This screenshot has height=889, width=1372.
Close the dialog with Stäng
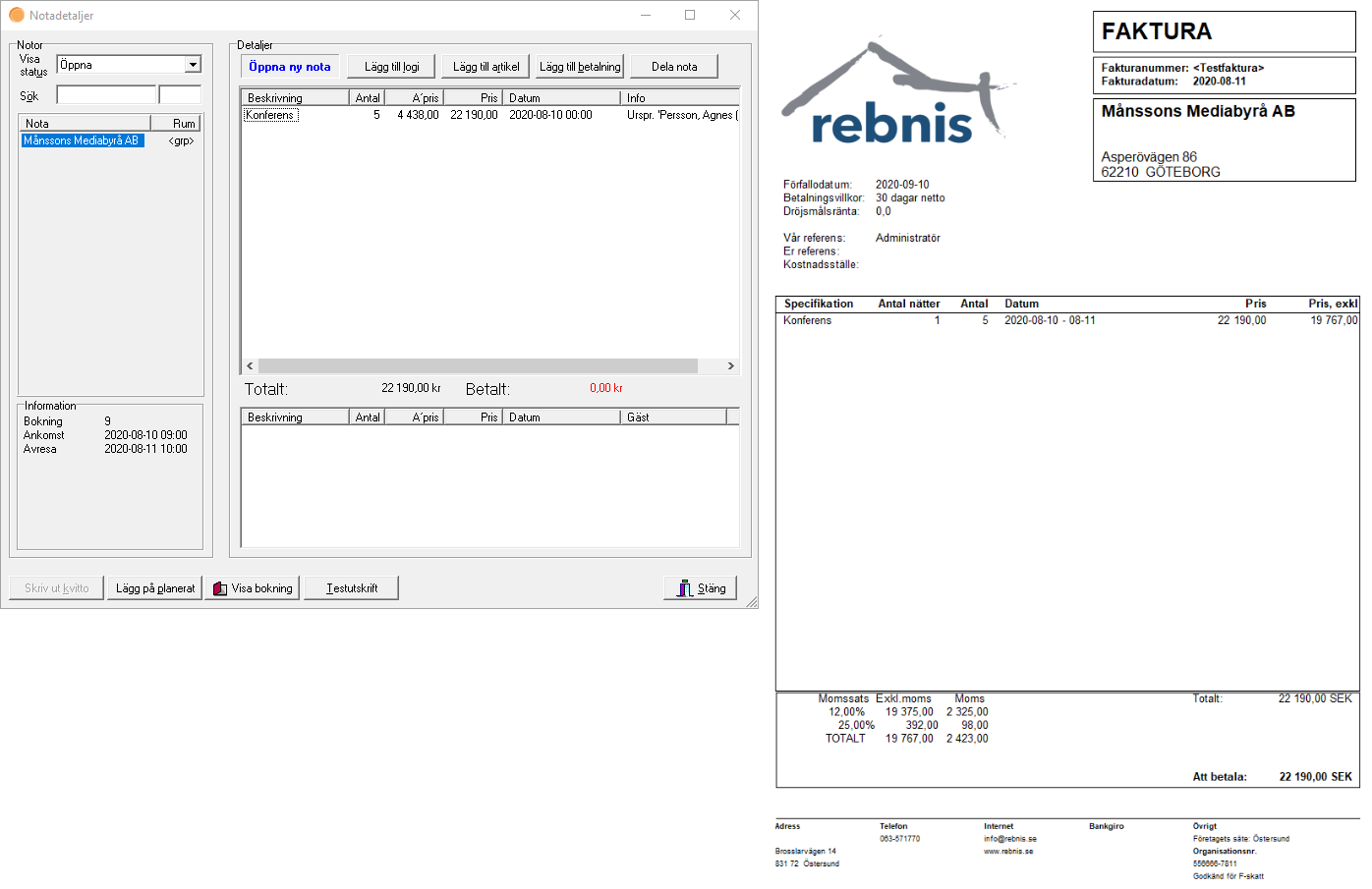(x=701, y=588)
